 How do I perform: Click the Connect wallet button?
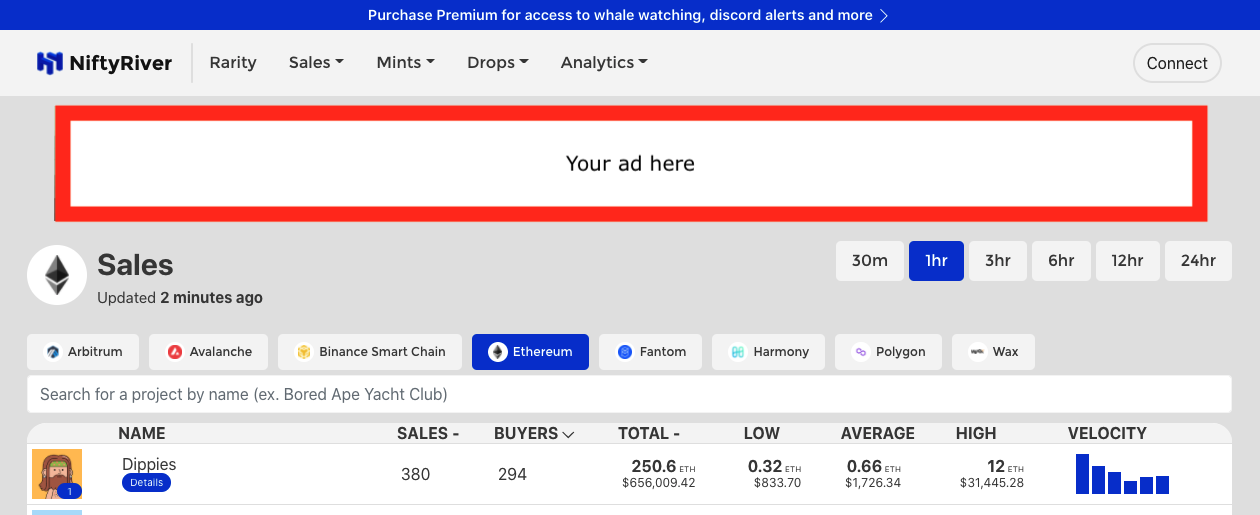[1177, 63]
